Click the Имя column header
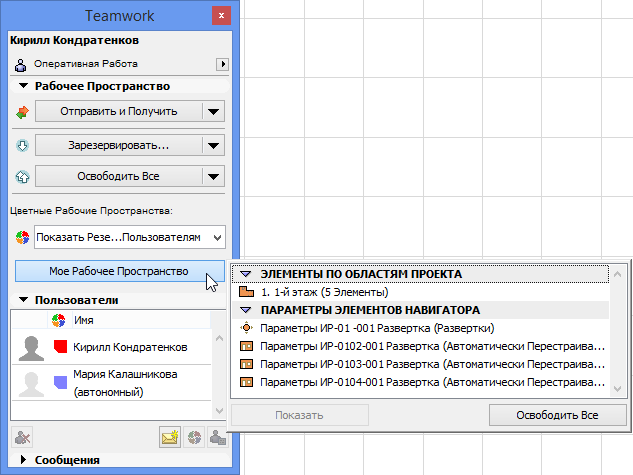The width and height of the screenshot is (633, 475). (141, 320)
